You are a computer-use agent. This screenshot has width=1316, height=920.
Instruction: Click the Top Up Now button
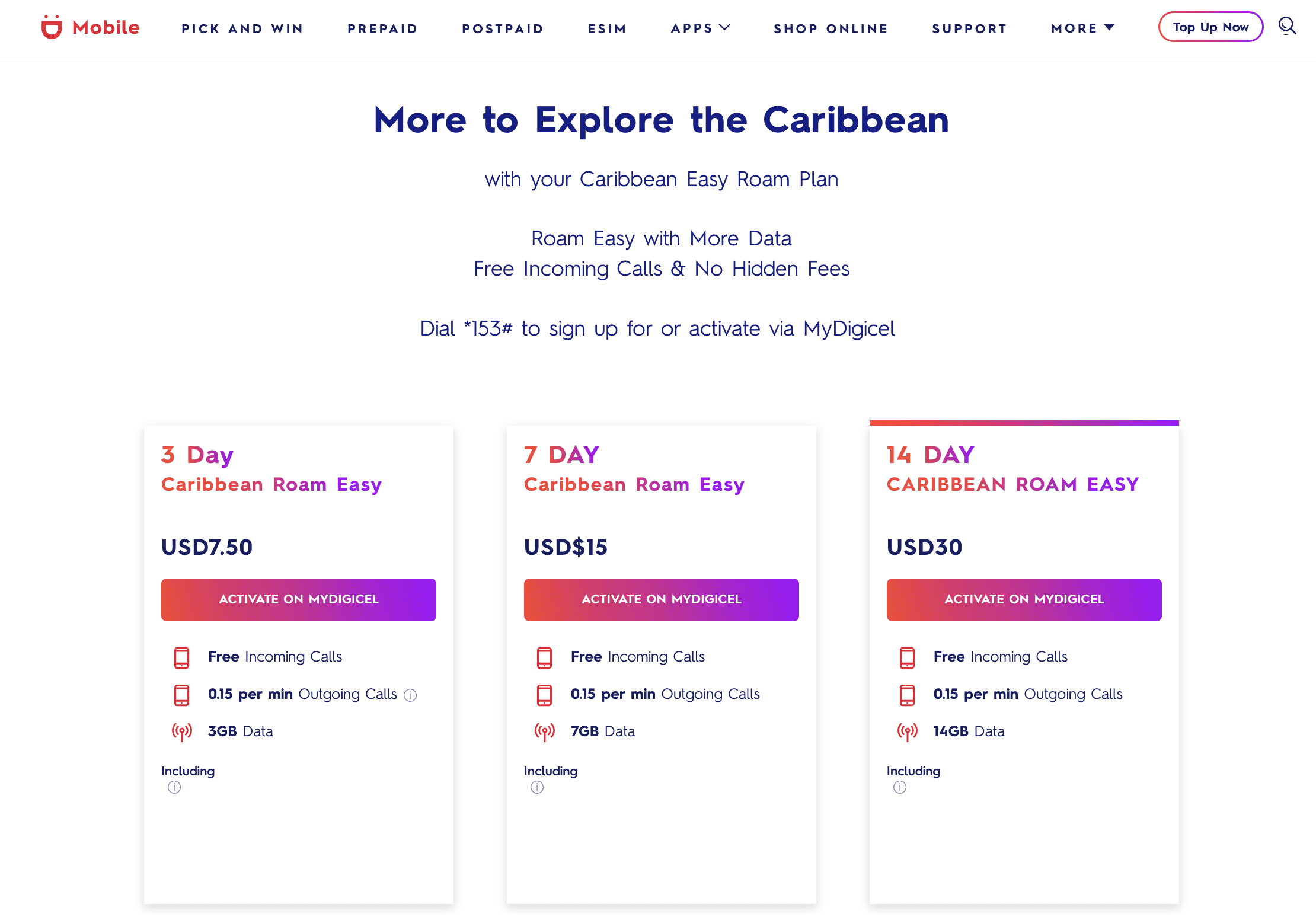pos(1210,26)
